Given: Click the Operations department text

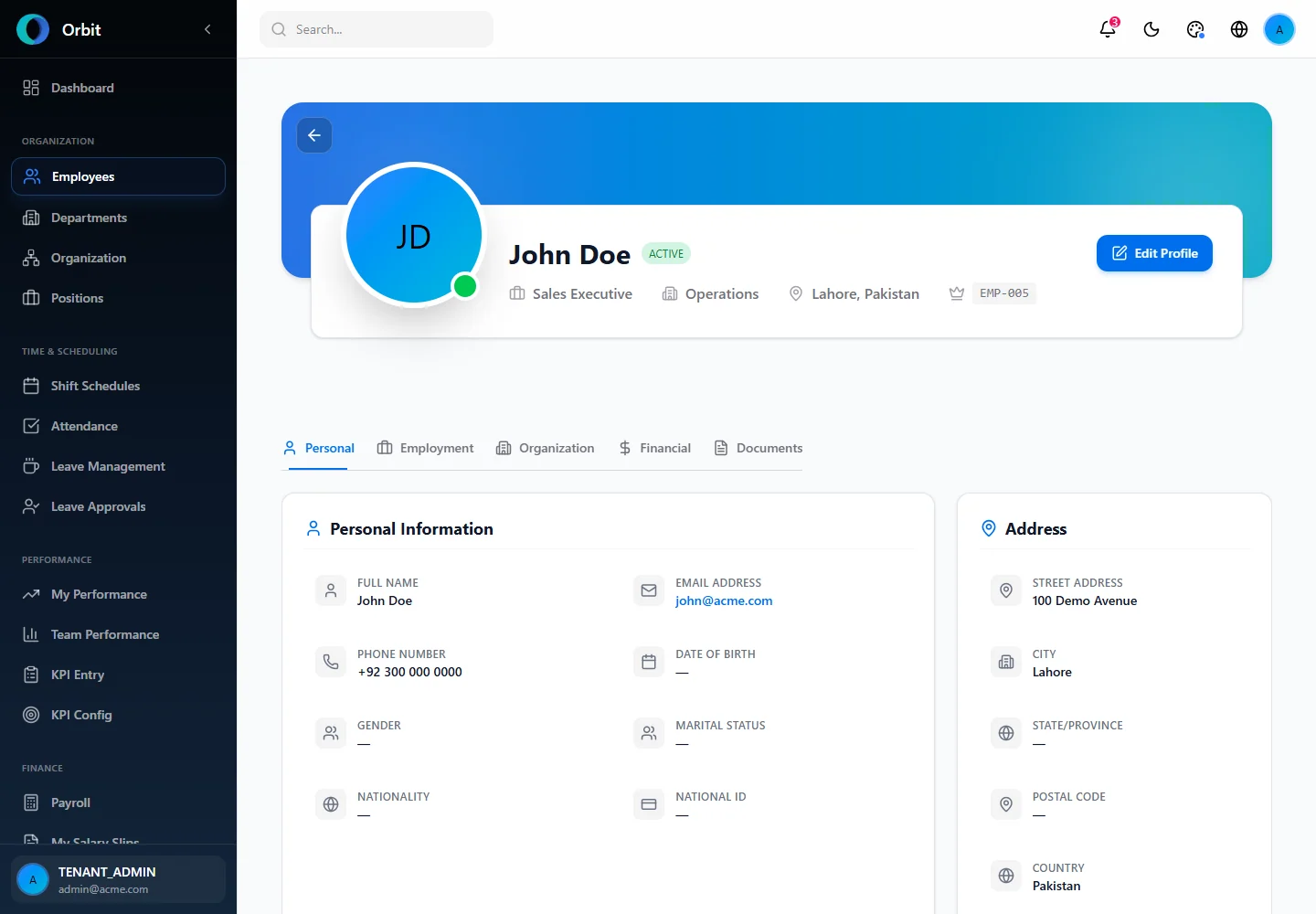Looking at the screenshot, I should (722, 293).
